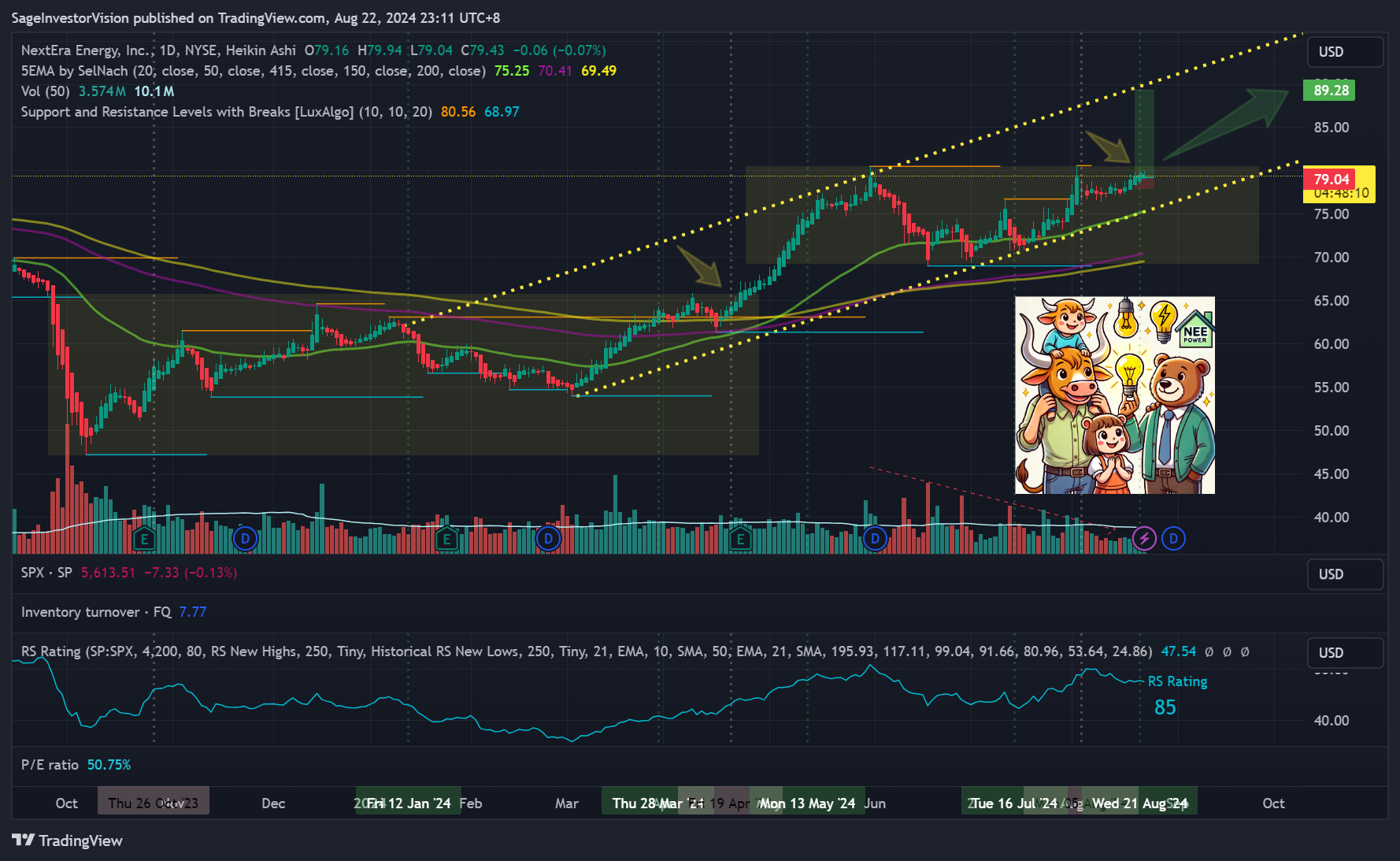The height and width of the screenshot is (861, 1400).
Task: Click the dividend marker D just before Dec
Action: (x=246, y=539)
